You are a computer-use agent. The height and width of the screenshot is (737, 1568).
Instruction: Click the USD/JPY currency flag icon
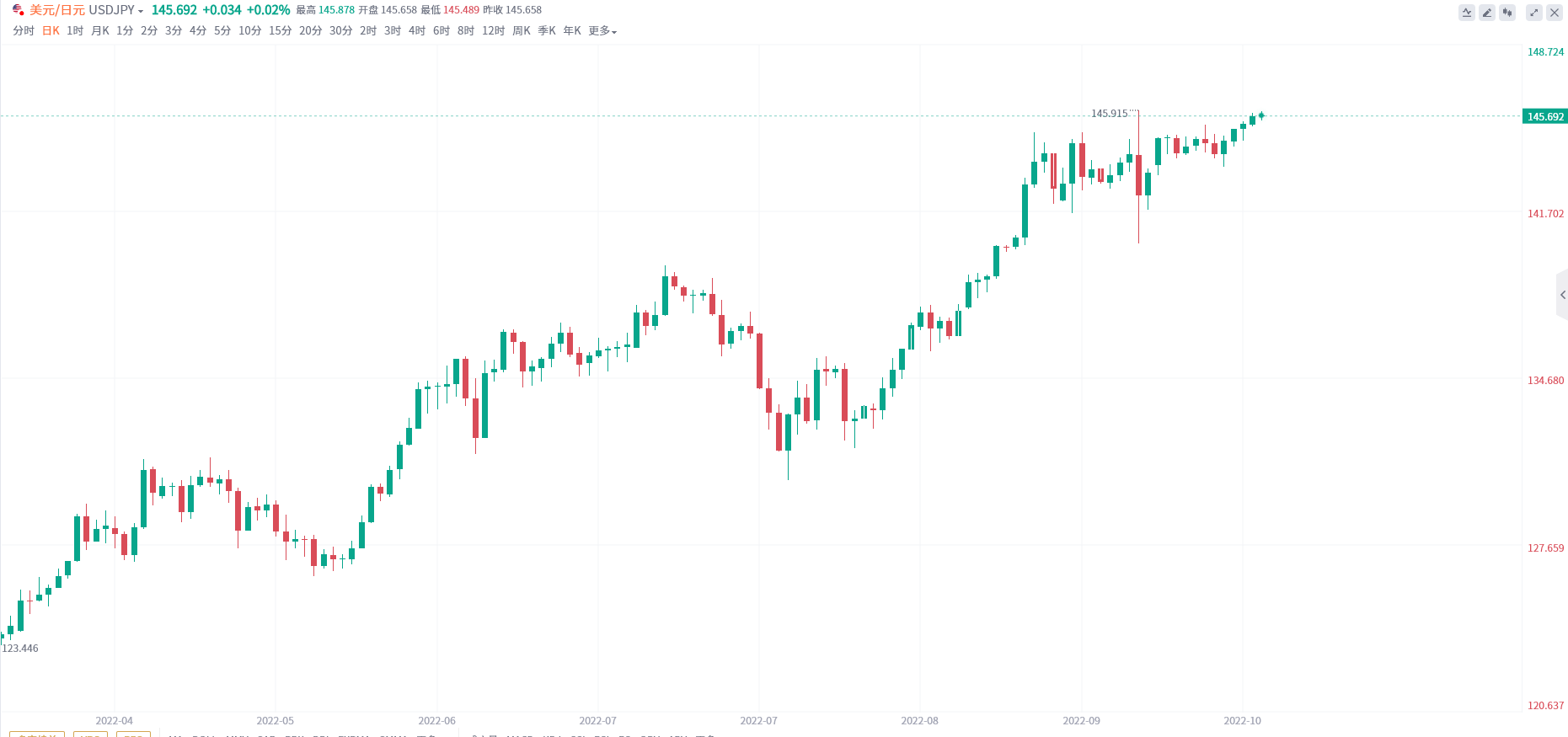click(x=18, y=10)
